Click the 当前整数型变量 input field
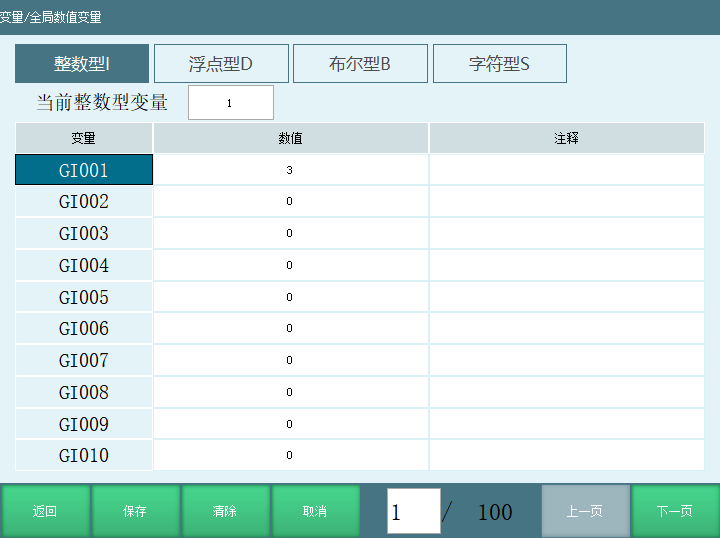The width and height of the screenshot is (720, 538). (x=230, y=103)
